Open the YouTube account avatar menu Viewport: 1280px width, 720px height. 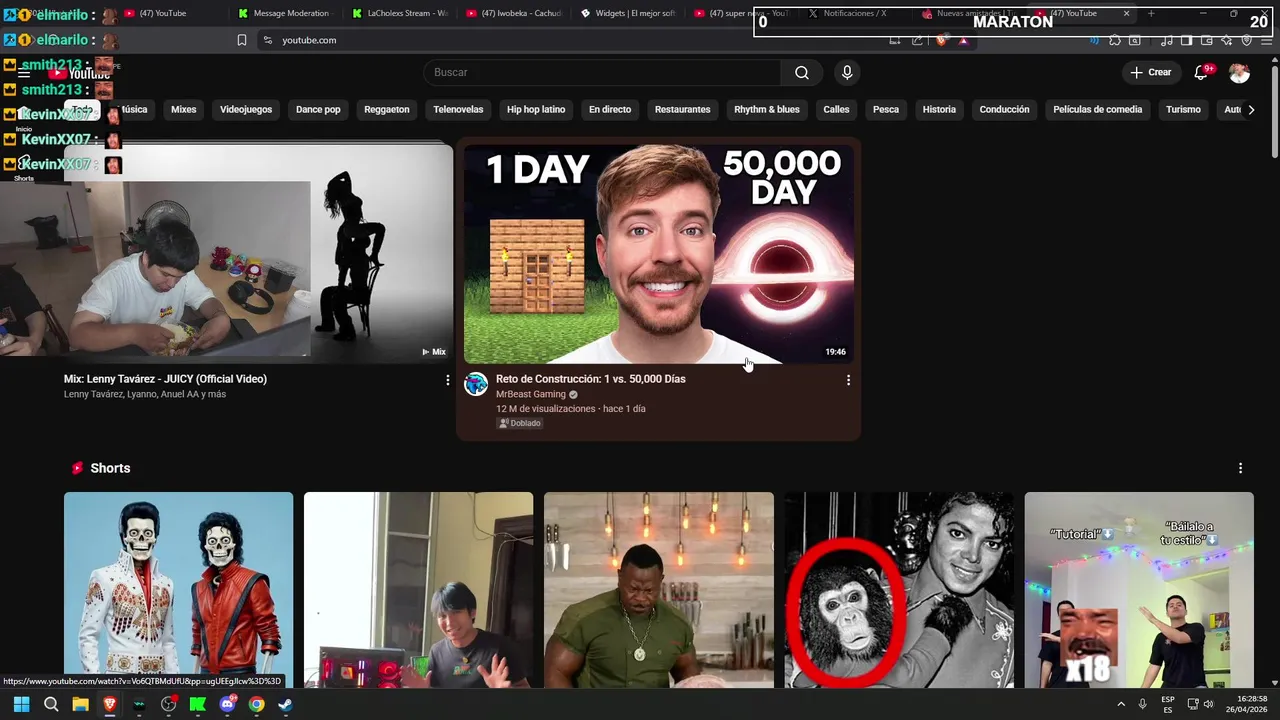point(1239,72)
